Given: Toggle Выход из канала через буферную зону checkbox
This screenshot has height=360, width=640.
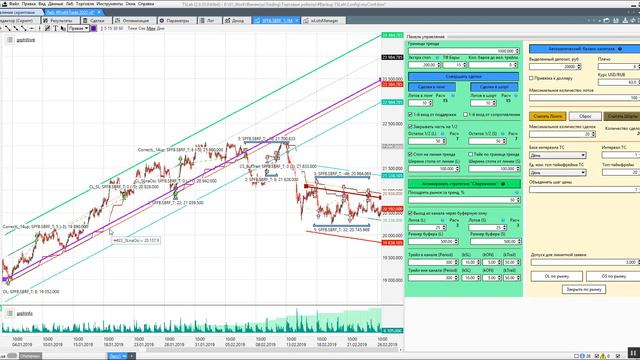Looking at the screenshot, I should point(411,213).
